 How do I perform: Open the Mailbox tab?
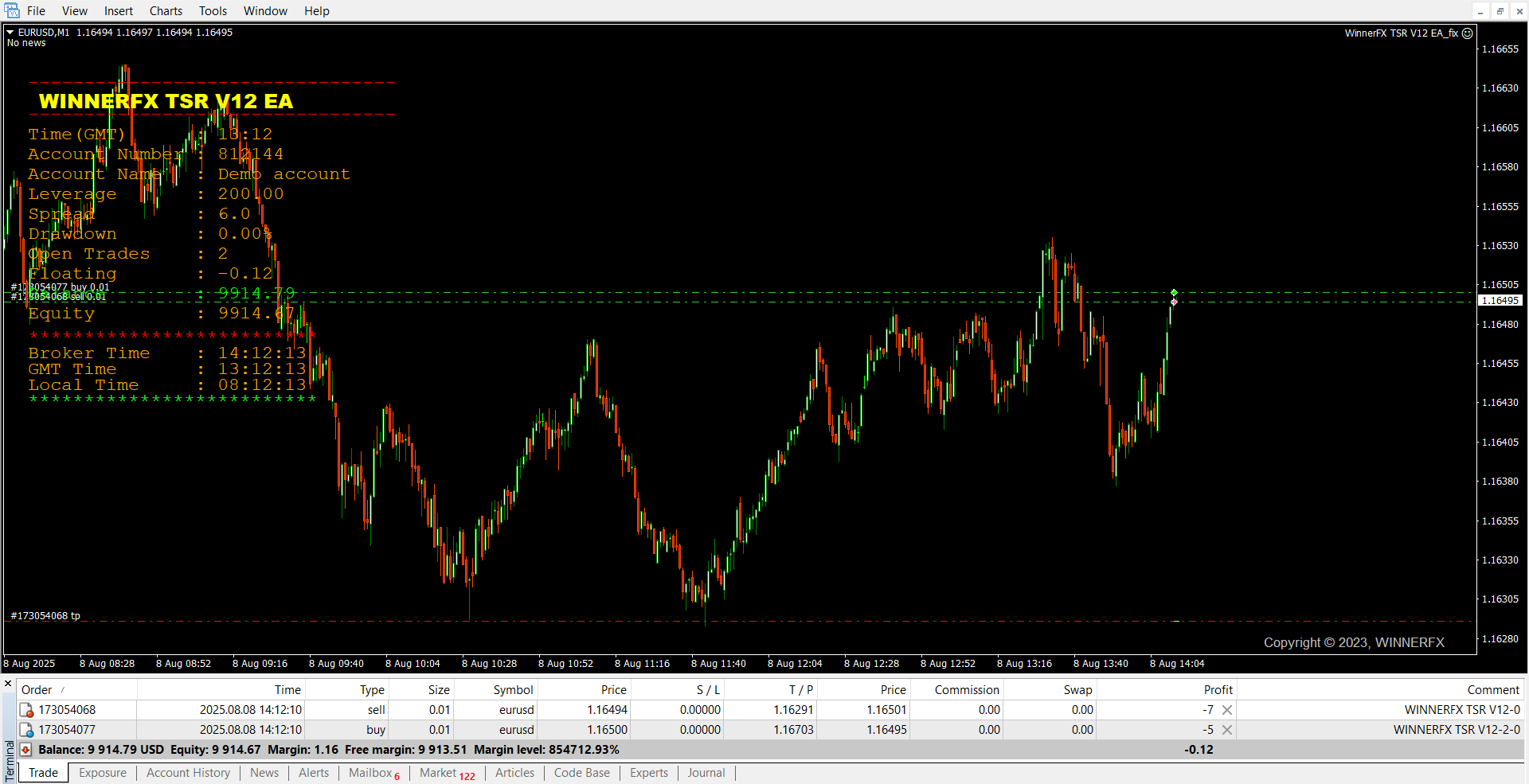point(370,773)
